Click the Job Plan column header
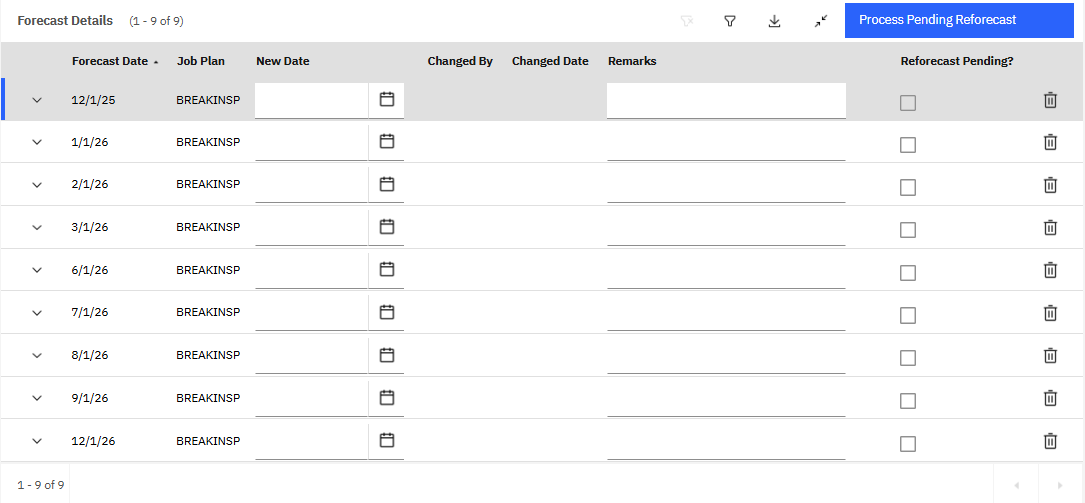This screenshot has width=1085, height=503. tap(201, 61)
